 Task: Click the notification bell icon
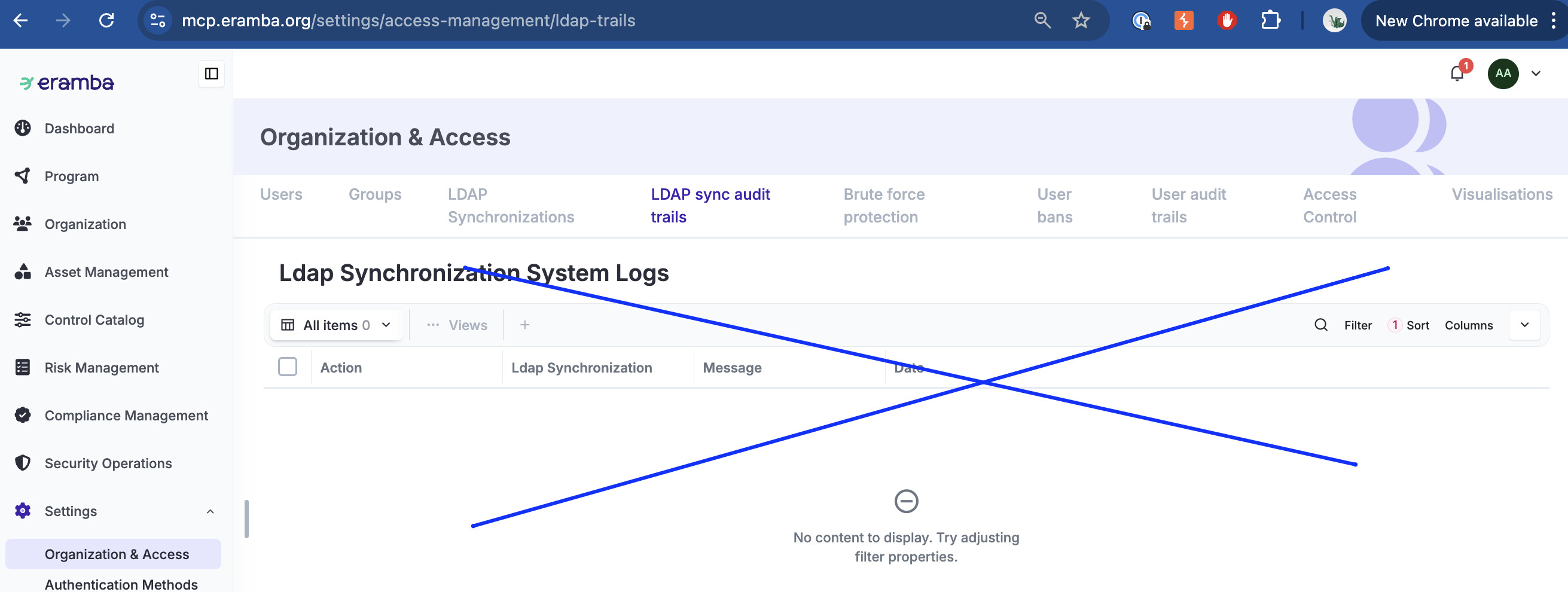coord(1457,74)
